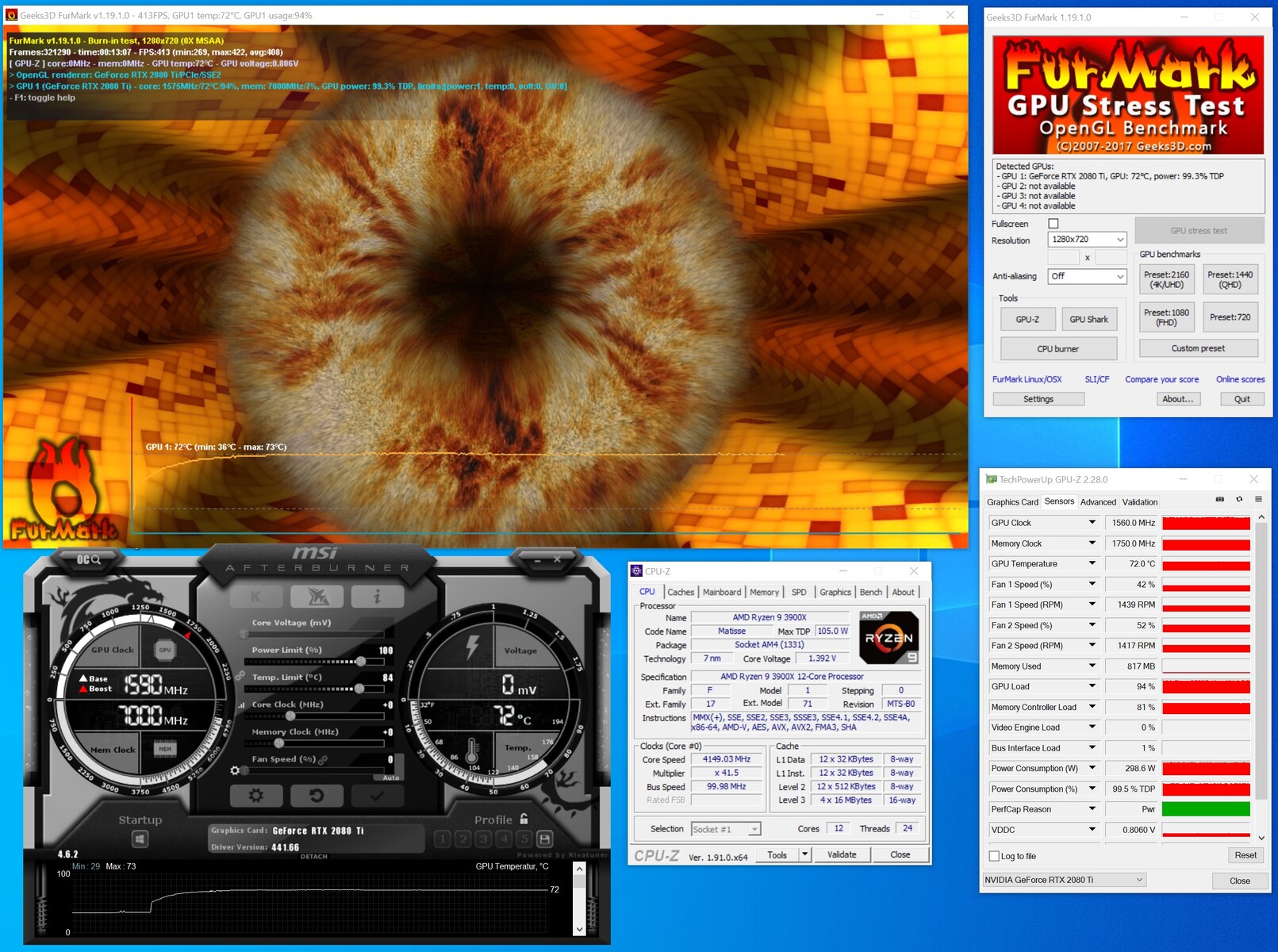Viewport: 1278px width, 952px height.
Task: Start CPU burner in FurMark
Action: click(x=1058, y=349)
